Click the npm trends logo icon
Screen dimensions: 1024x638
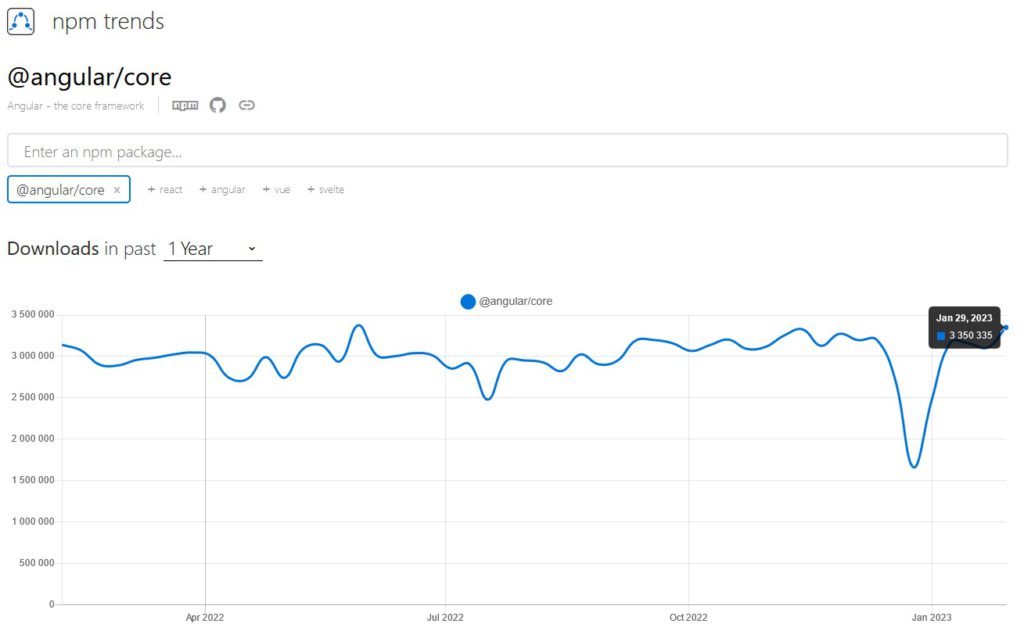click(x=21, y=22)
